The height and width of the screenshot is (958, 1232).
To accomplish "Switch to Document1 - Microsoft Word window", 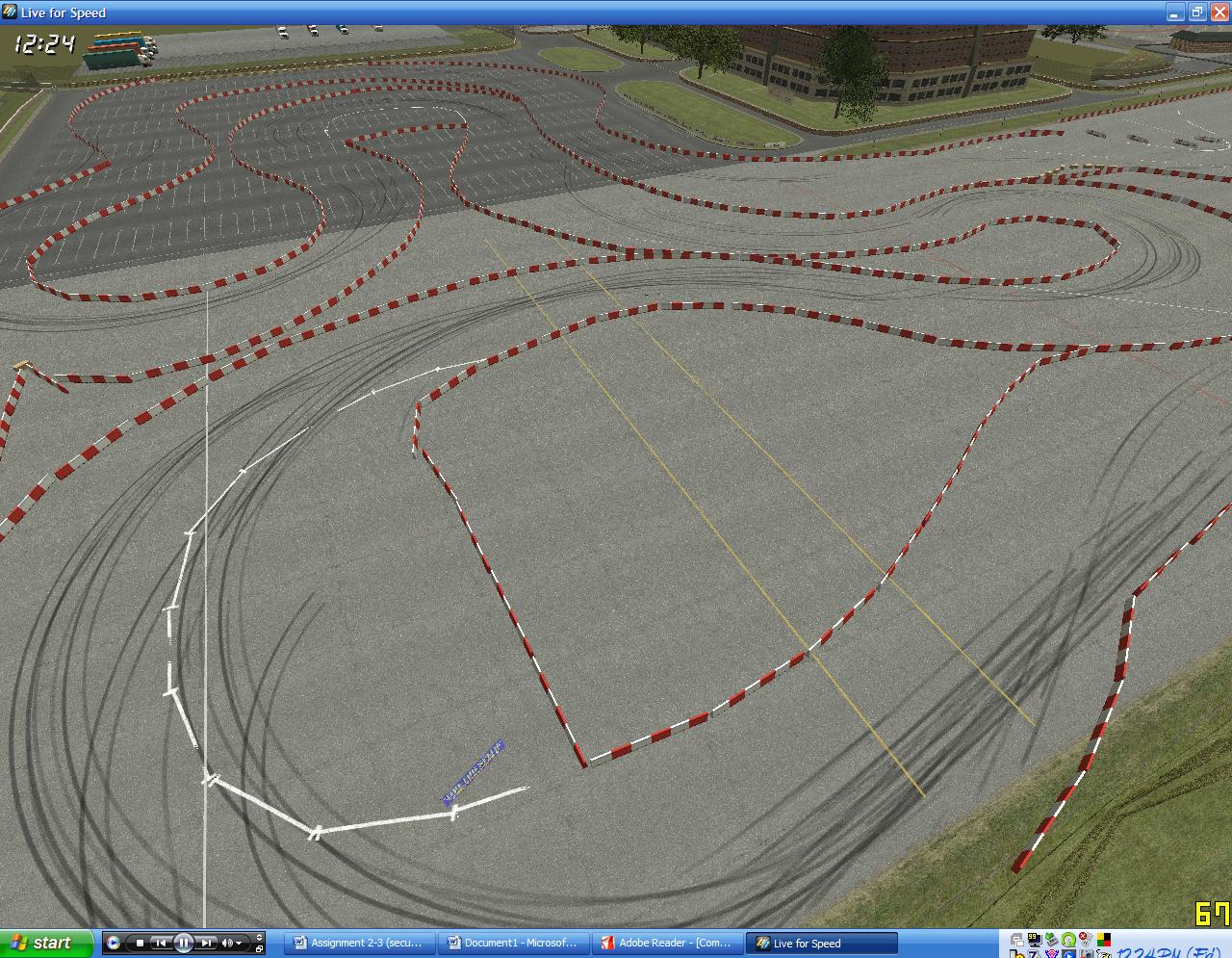I will pos(514,944).
